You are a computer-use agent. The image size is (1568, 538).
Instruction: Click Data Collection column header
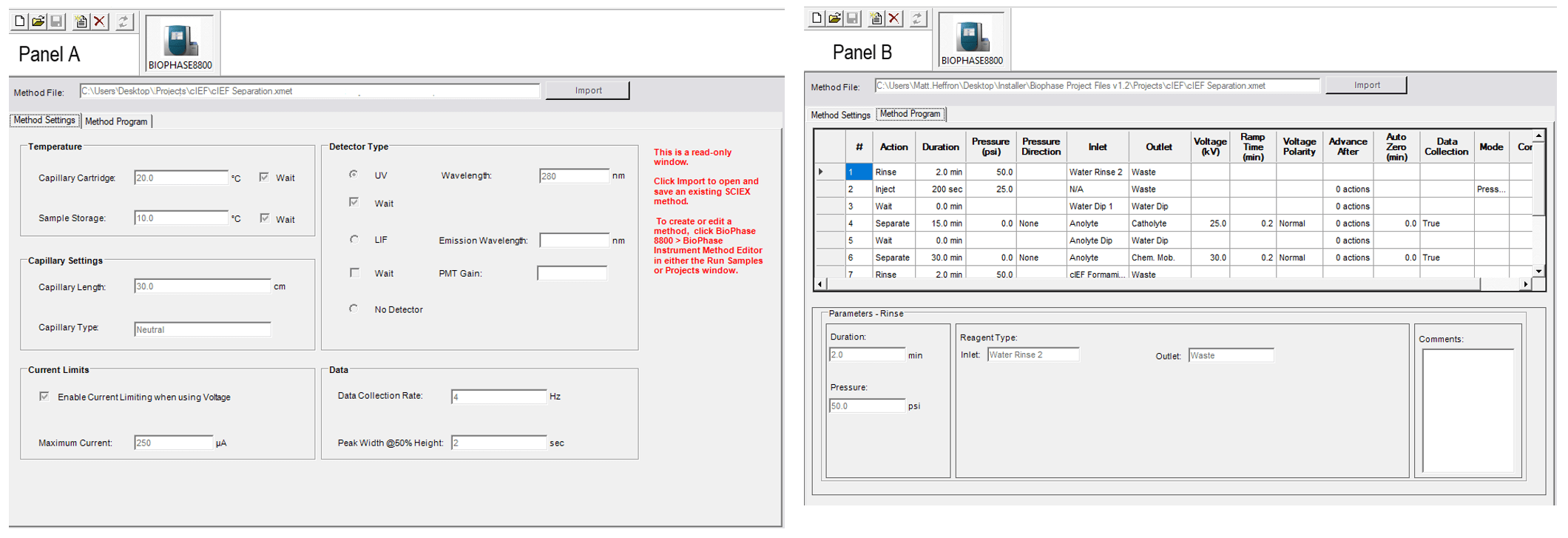1446,147
